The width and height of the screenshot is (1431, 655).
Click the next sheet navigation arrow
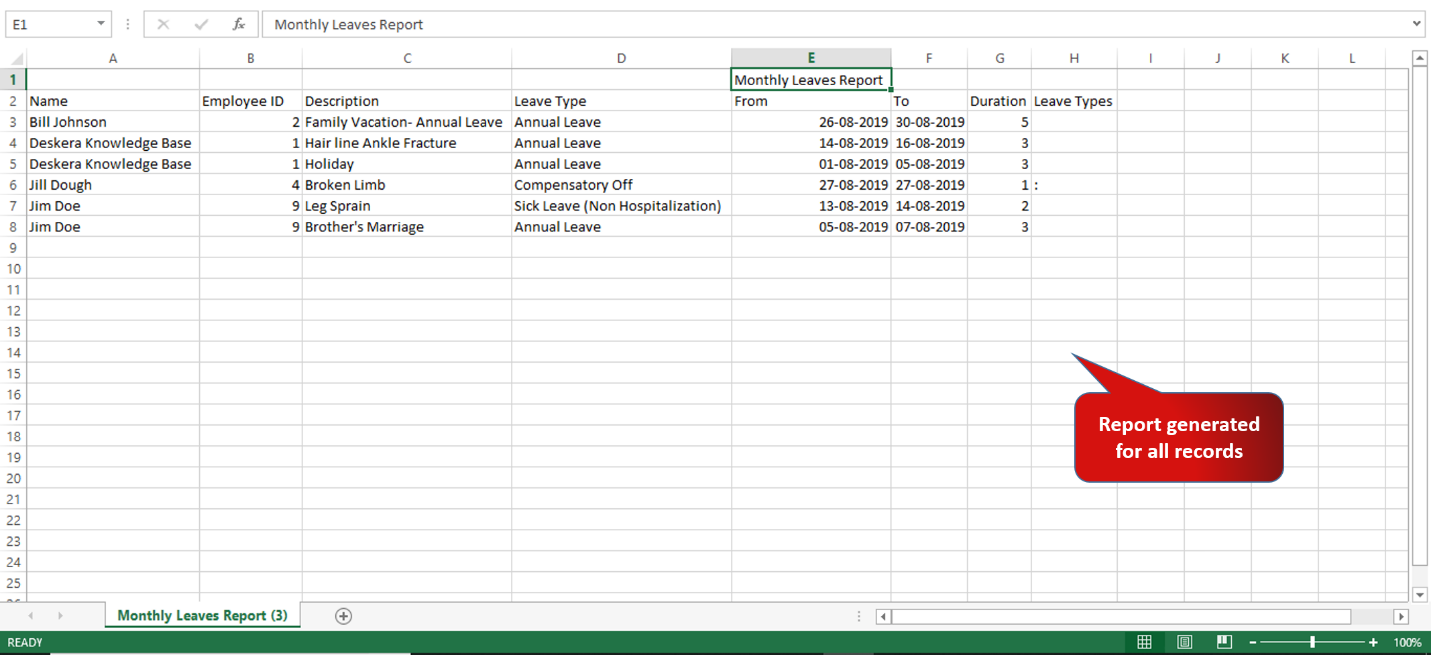[60, 615]
